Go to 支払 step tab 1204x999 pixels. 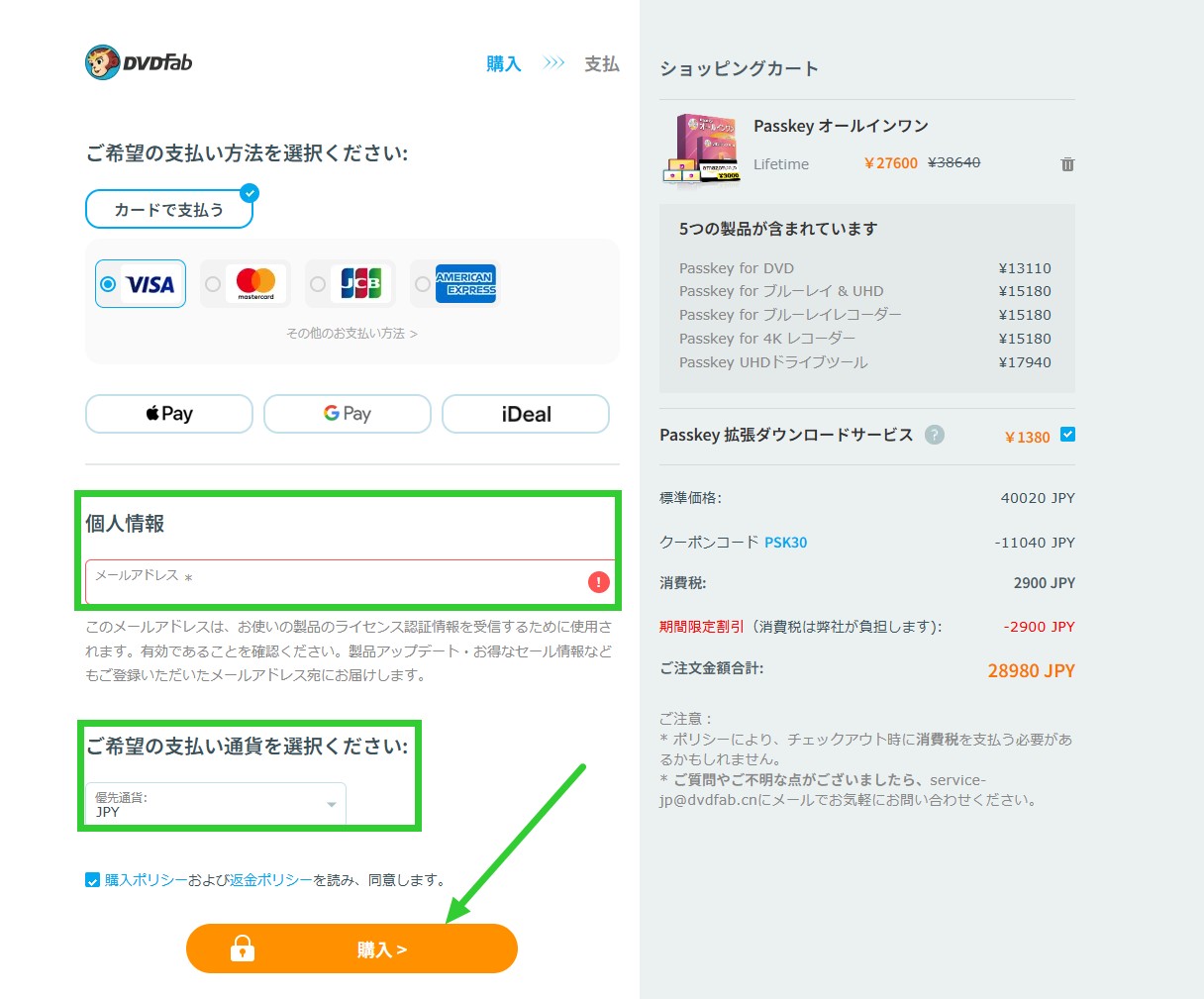tap(602, 64)
